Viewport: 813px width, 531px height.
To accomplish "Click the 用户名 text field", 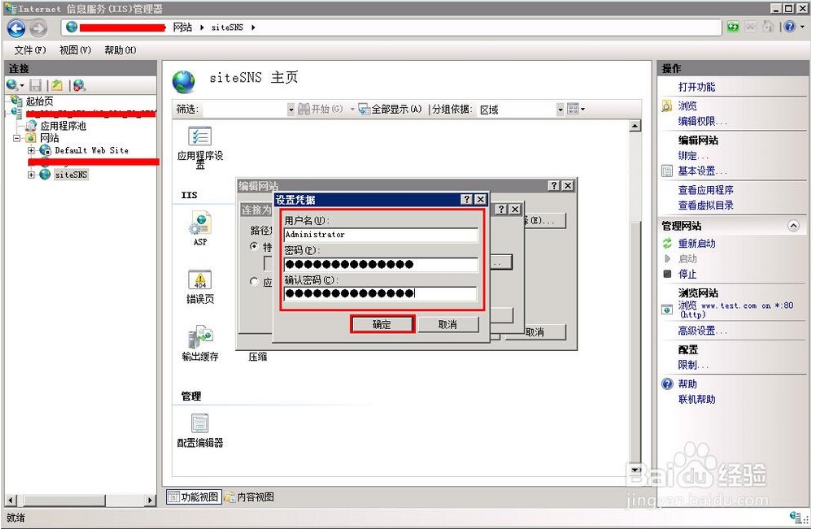I will (380, 235).
